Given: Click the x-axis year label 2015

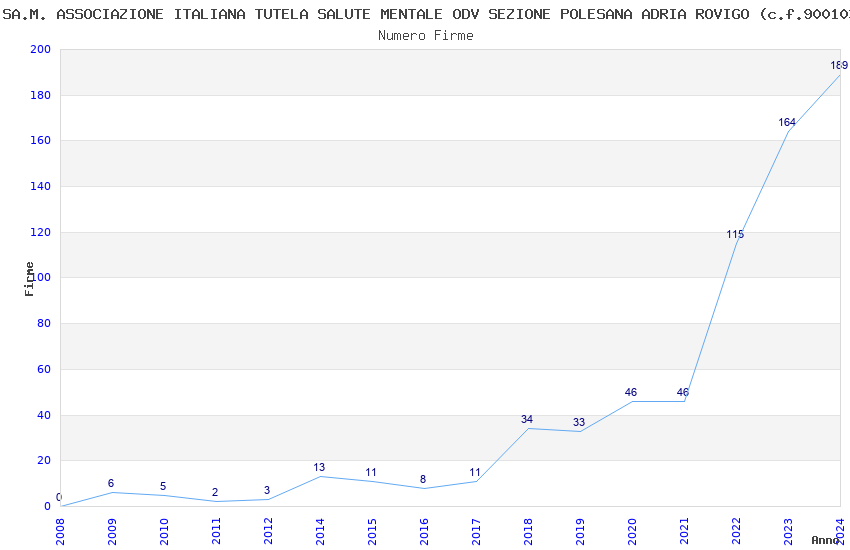Looking at the screenshot, I should coord(372,532).
